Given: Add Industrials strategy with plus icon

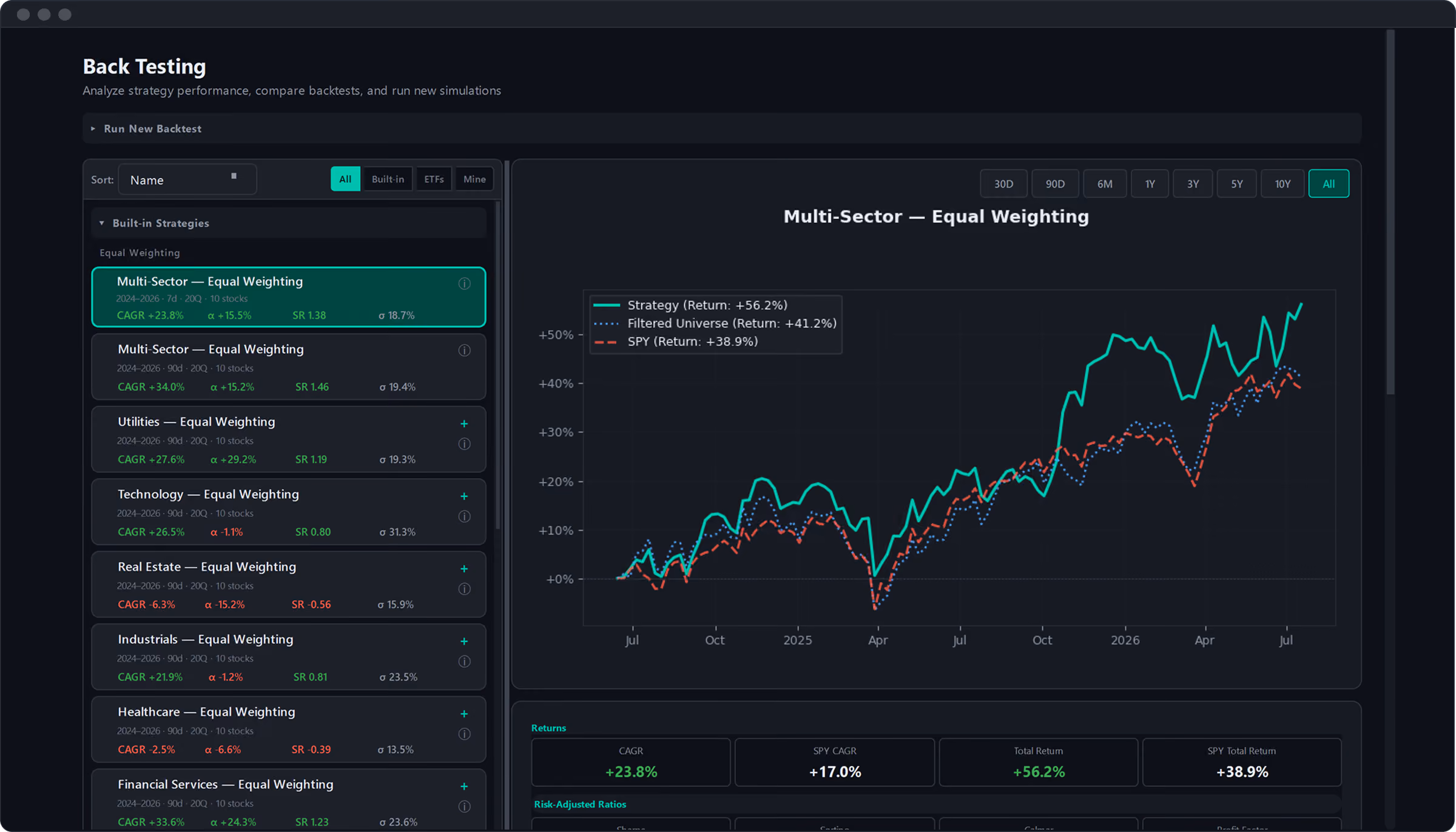Looking at the screenshot, I should tap(464, 642).
